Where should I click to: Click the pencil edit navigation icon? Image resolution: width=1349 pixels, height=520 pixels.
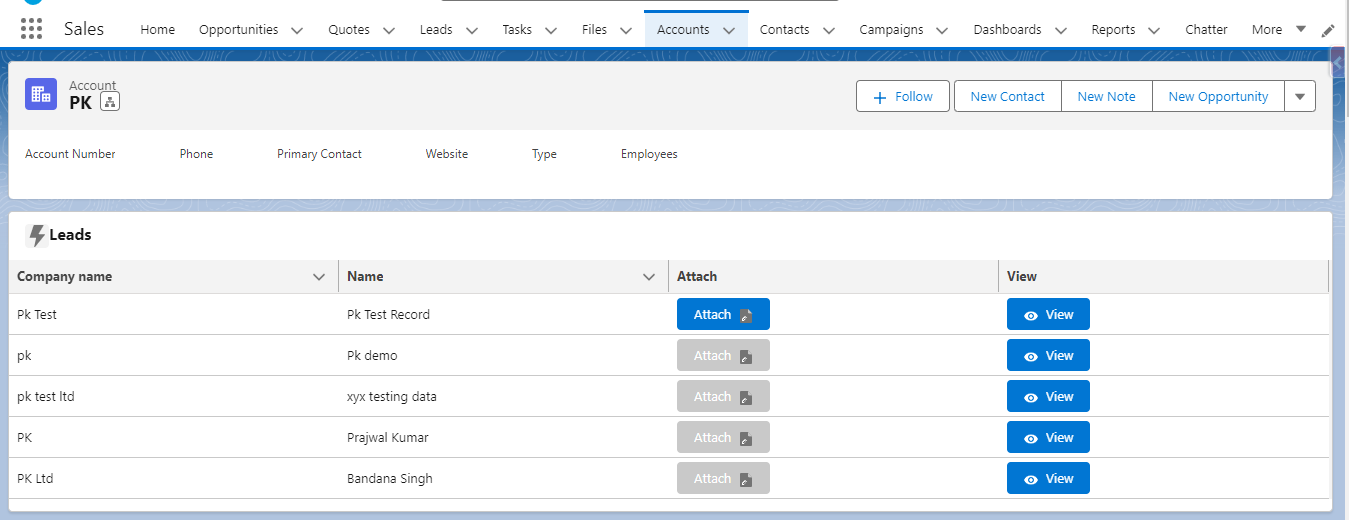pyautogui.click(x=1328, y=30)
